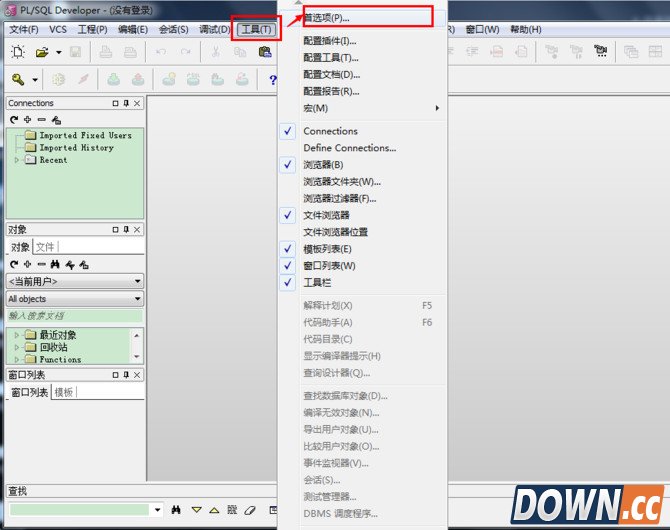The image size is (670, 530).
Task: Expand the 最近对象 folder
Action: 17,335
